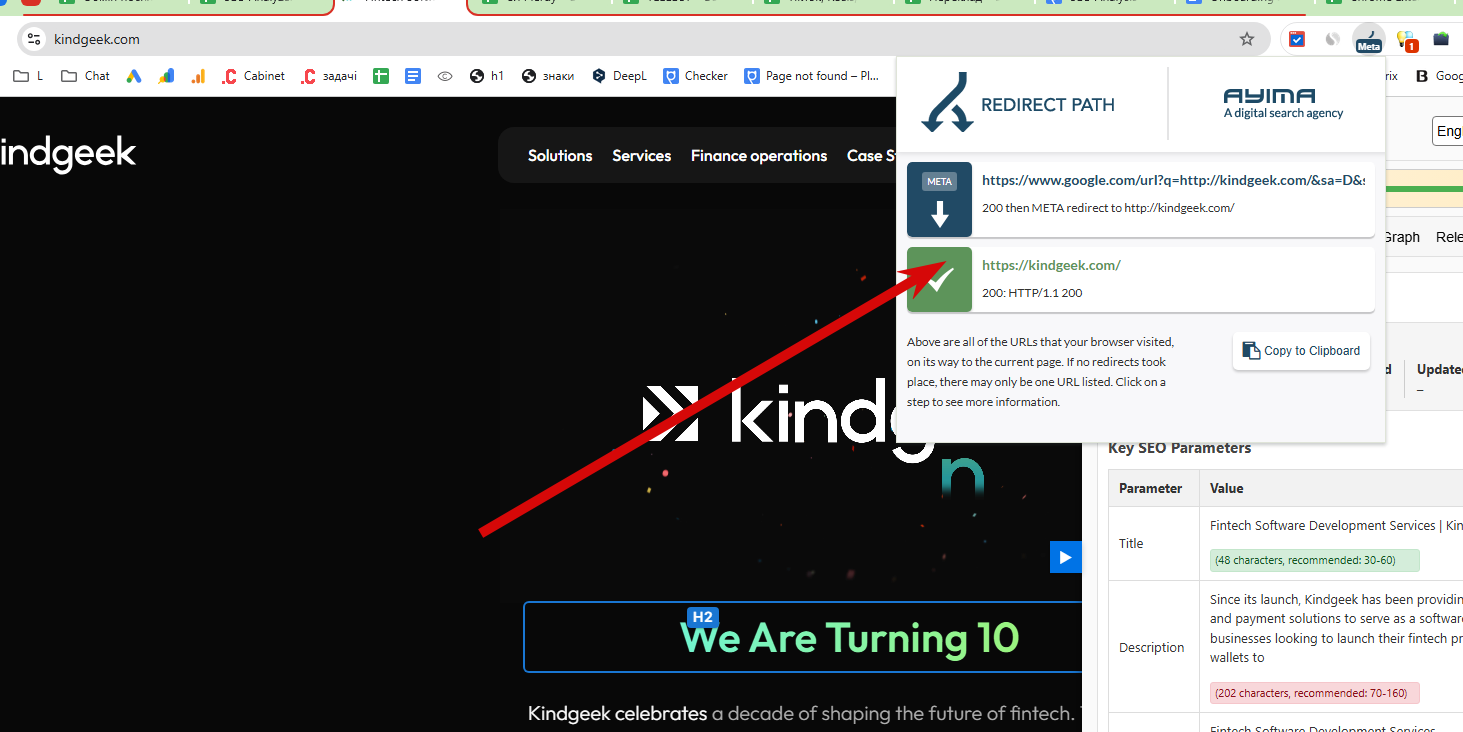Click the green checkmark 200 status icon
1463x732 pixels.
(939, 280)
